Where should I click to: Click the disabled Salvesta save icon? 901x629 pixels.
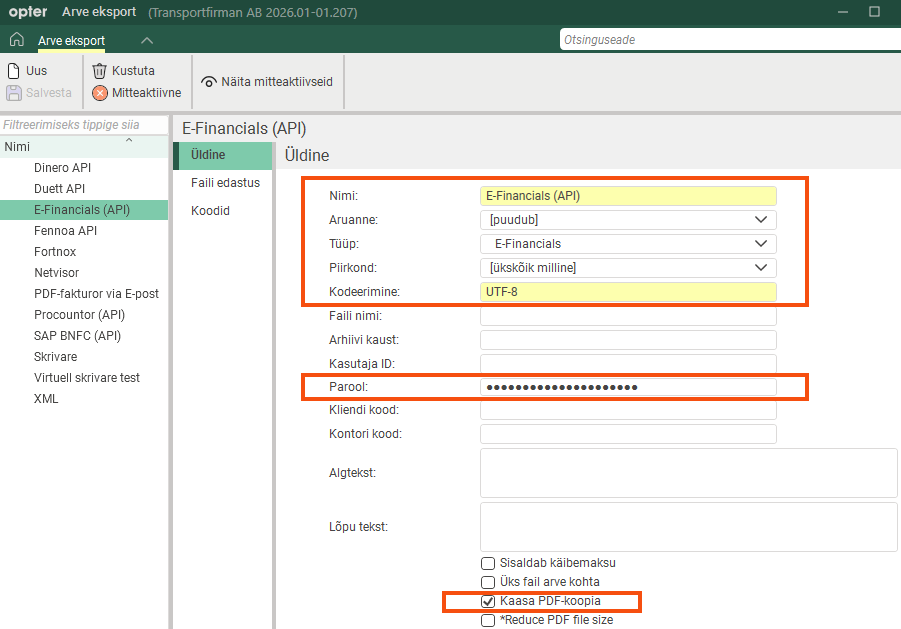14,92
